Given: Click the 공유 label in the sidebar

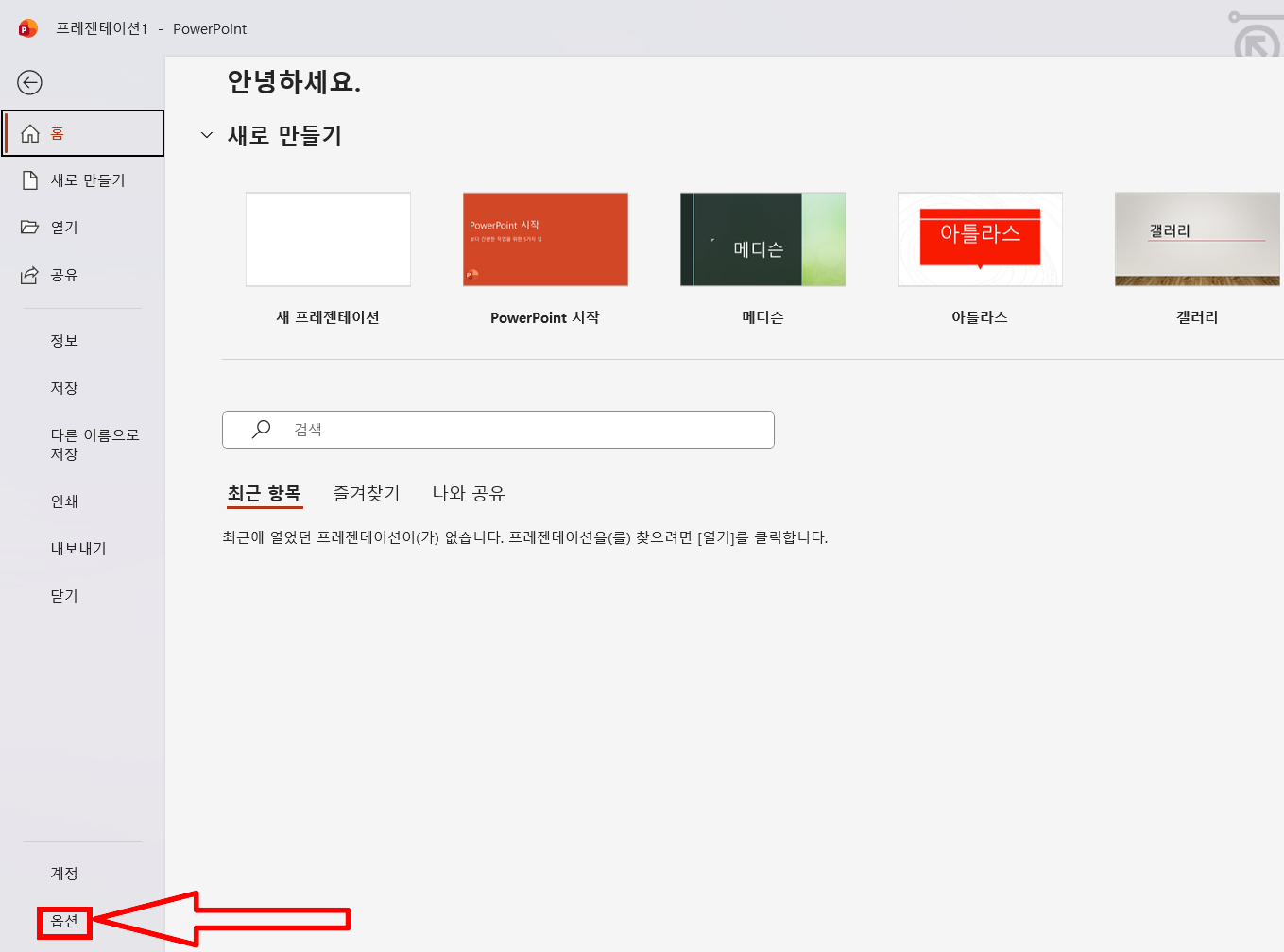Looking at the screenshot, I should pos(64,275).
